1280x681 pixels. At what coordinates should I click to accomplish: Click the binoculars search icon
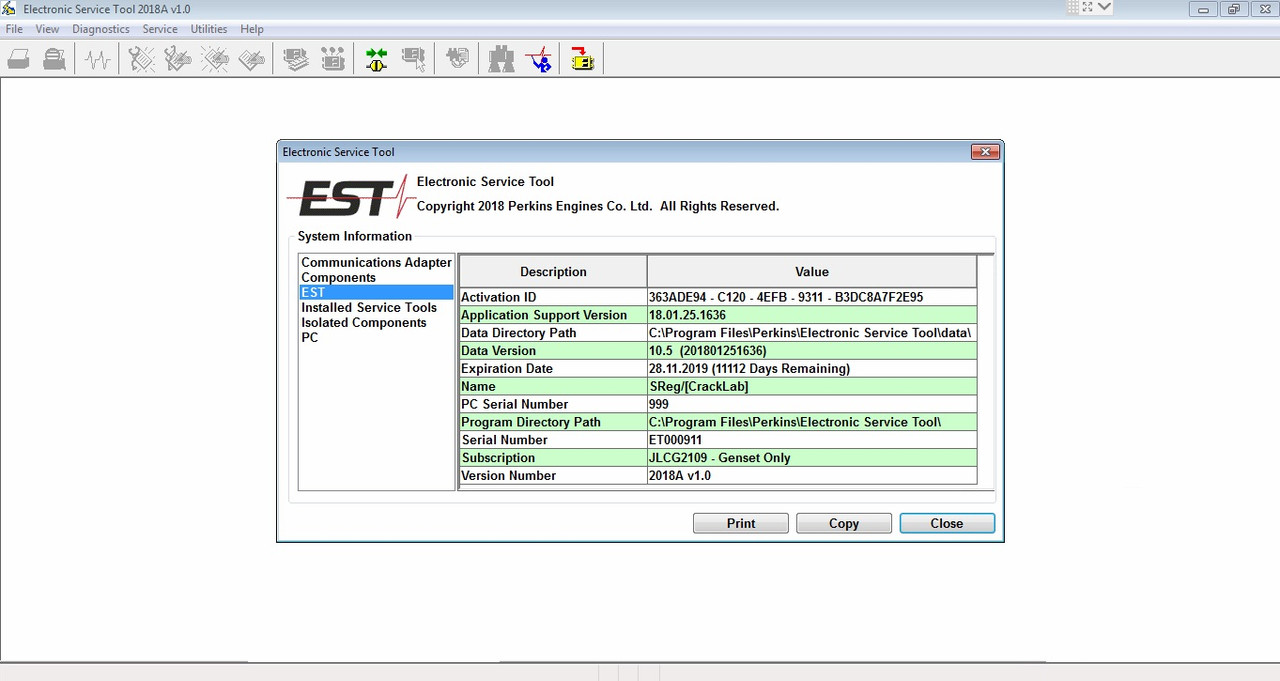501,60
